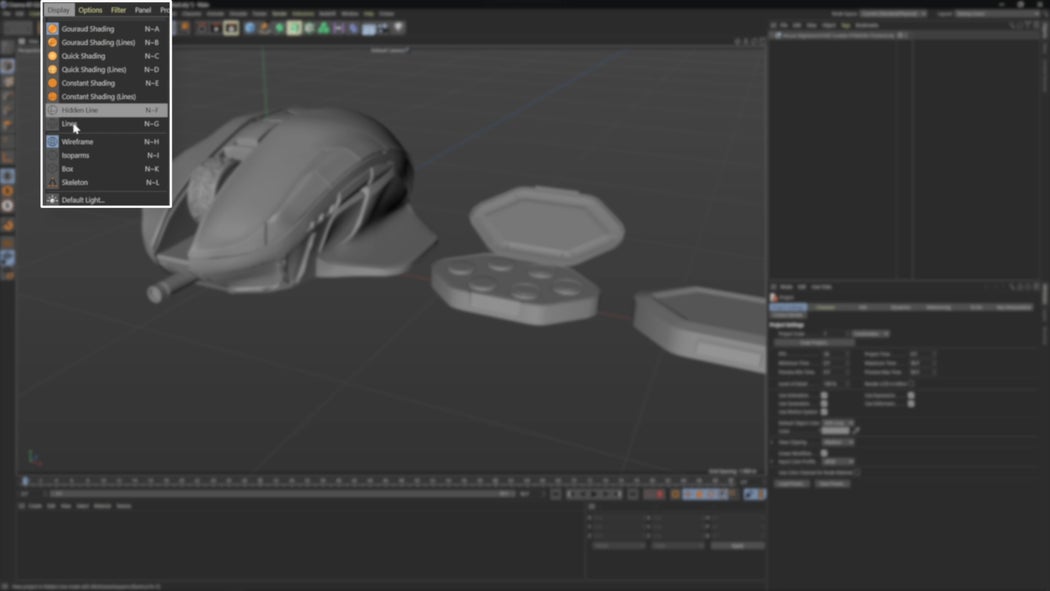Image resolution: width=1050 pixels, height=591 pixels.
Task: Toggle Render LOD in Editor checkbox
Action: (x=911, y=384)
